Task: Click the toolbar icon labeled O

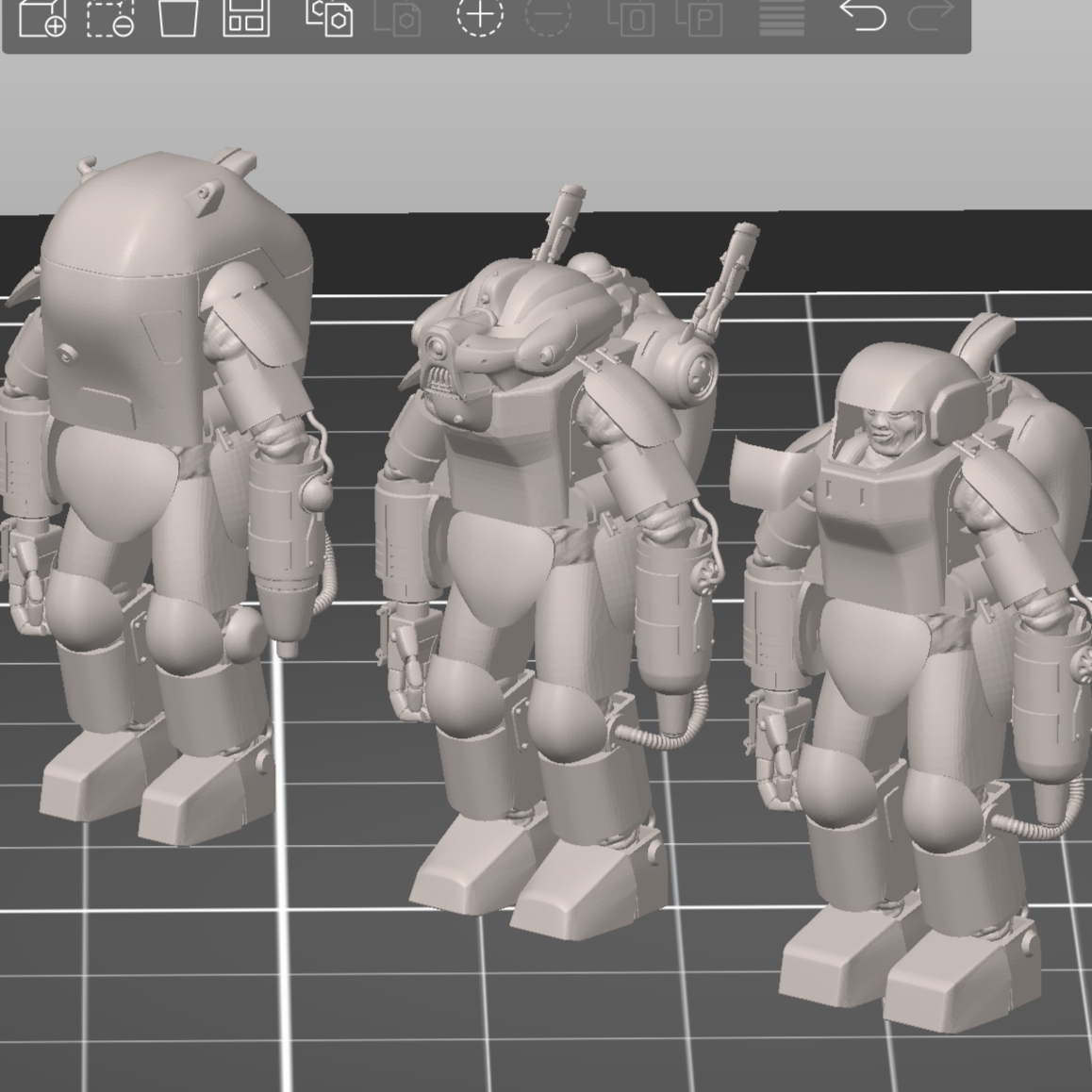Action: [631, 17]
